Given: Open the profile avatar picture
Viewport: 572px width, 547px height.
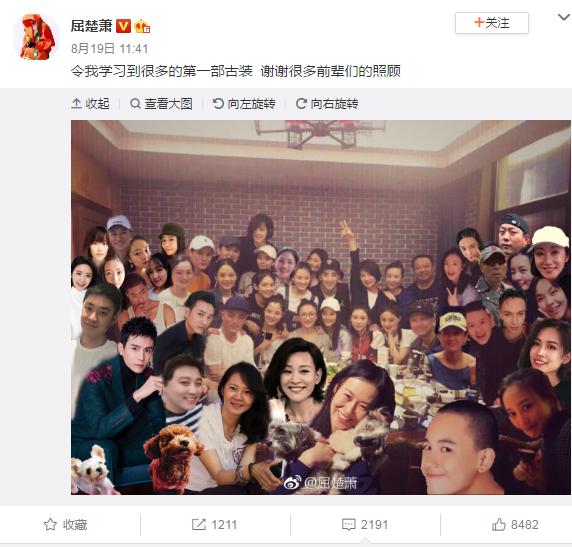Looking at the screenshot, I should pyautogui.click(x=37, y=37).
